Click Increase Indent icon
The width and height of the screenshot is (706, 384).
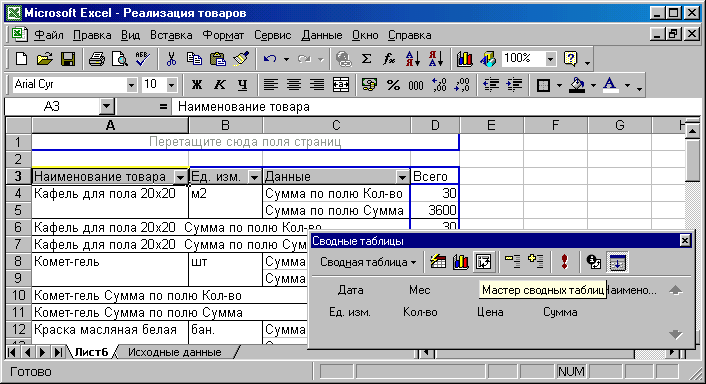[x=514, y=85]
